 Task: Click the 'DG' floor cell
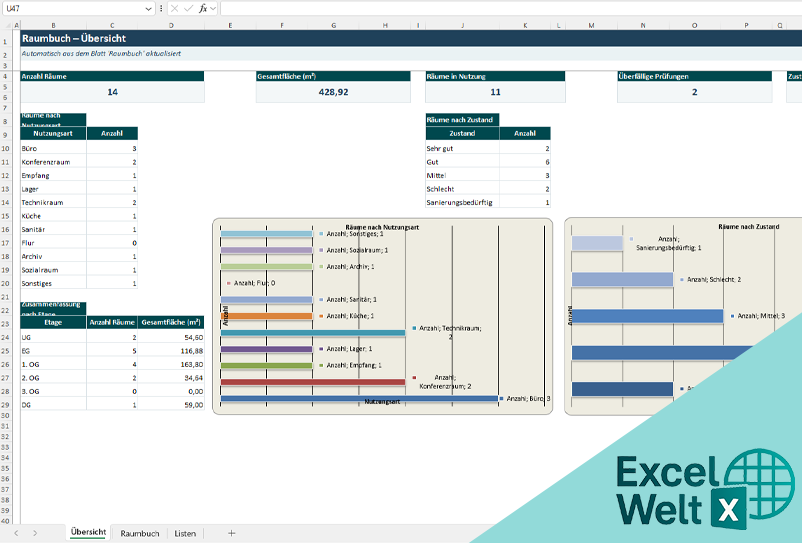click(x=53, y=405)
